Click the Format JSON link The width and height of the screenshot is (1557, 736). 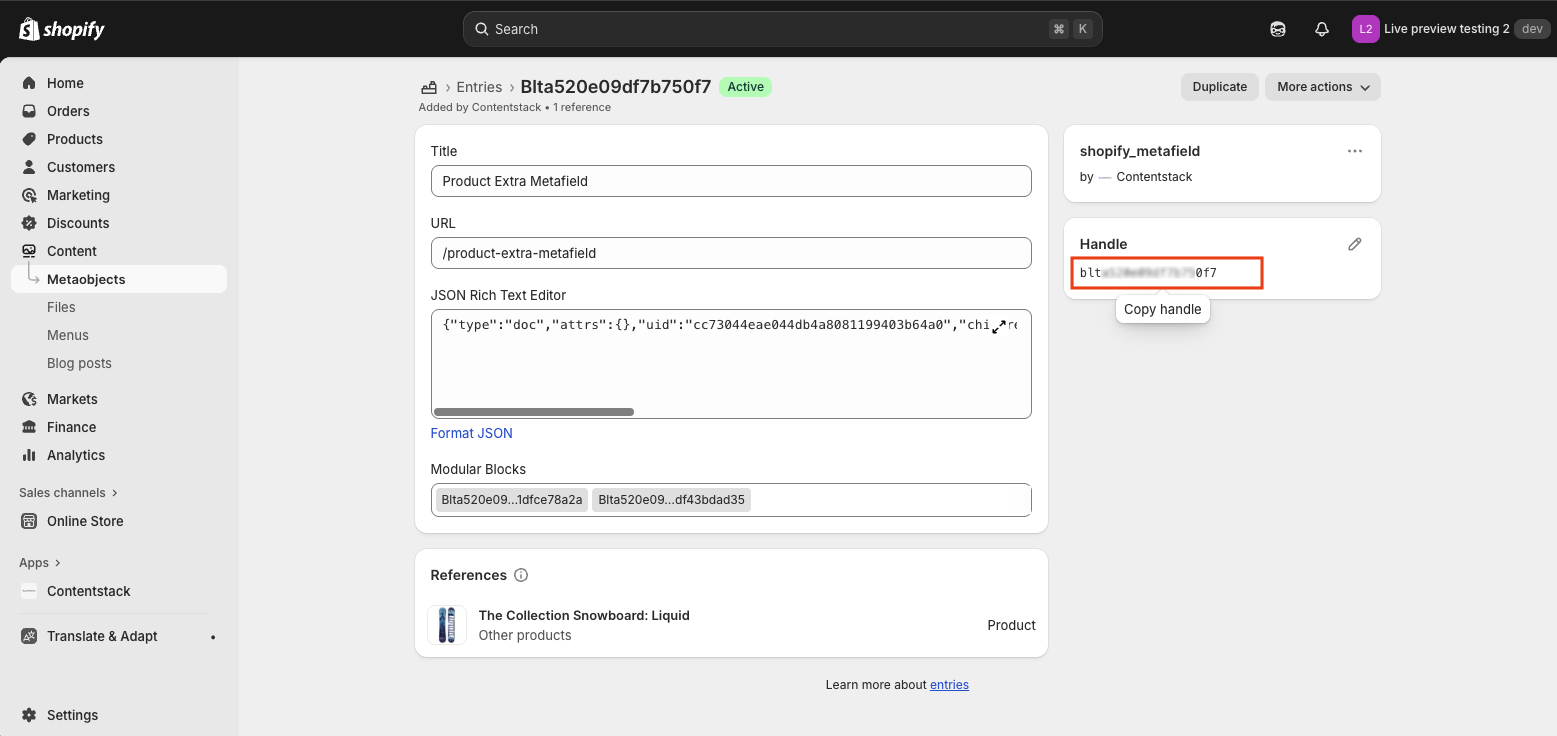click(x=471, y=433)
